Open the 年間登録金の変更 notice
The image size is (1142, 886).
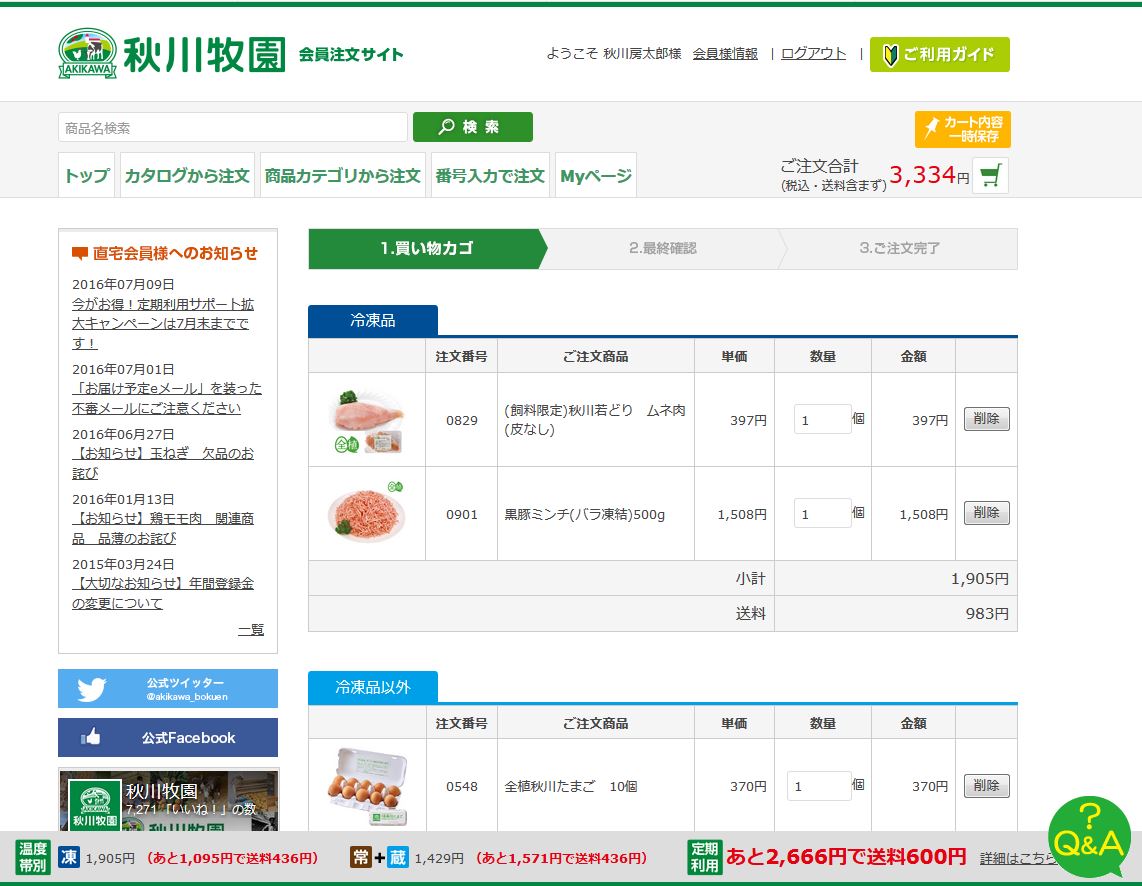pyautogui.click(x=162, y=593)
